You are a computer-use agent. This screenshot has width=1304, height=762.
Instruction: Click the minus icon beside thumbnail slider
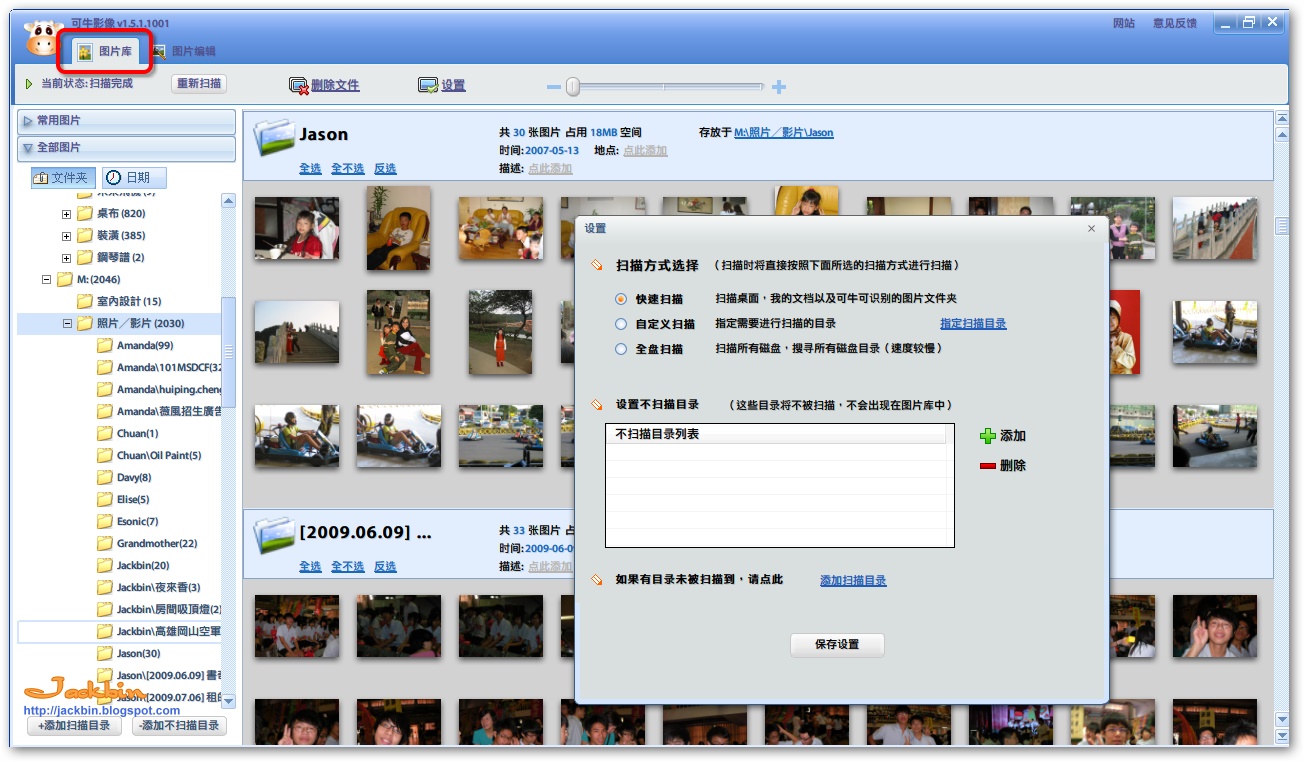[553, 87]
